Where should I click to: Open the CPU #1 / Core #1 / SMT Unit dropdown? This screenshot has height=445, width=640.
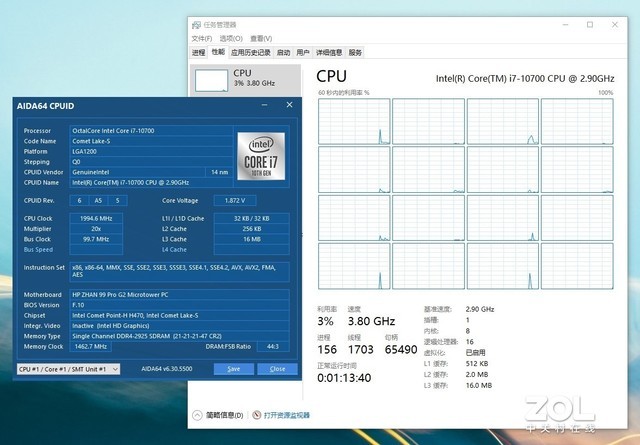point(69,369)
